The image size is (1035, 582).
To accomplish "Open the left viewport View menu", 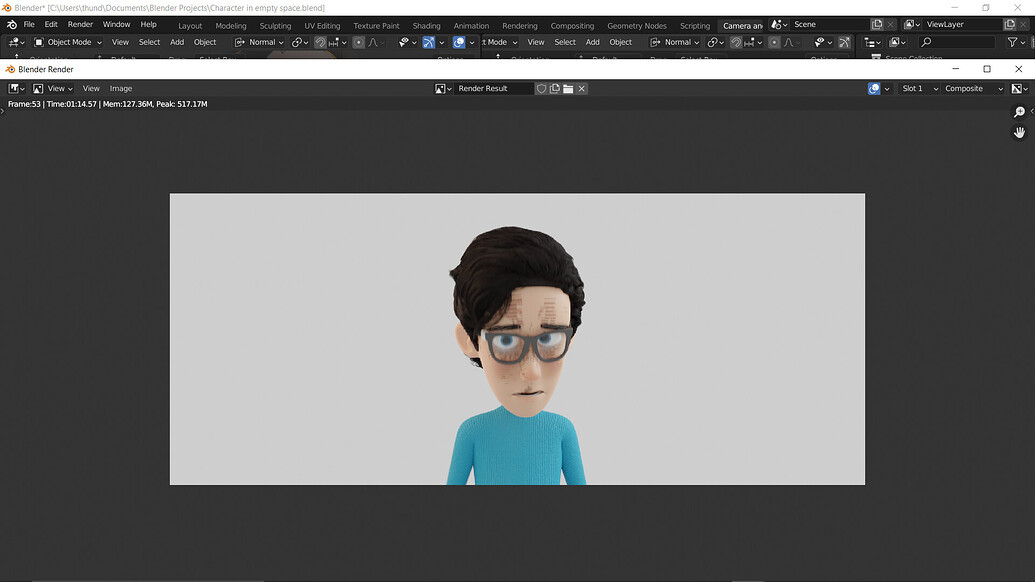I will click(x=120, y=42).
